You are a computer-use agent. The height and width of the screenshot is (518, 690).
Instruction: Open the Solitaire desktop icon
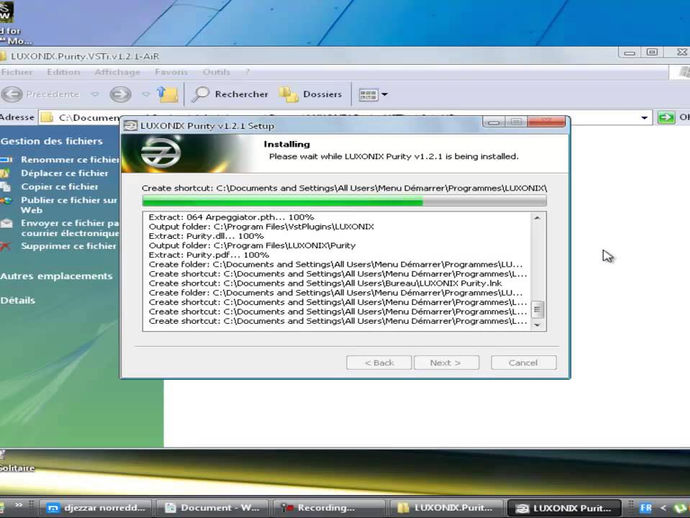click(17, 463)
